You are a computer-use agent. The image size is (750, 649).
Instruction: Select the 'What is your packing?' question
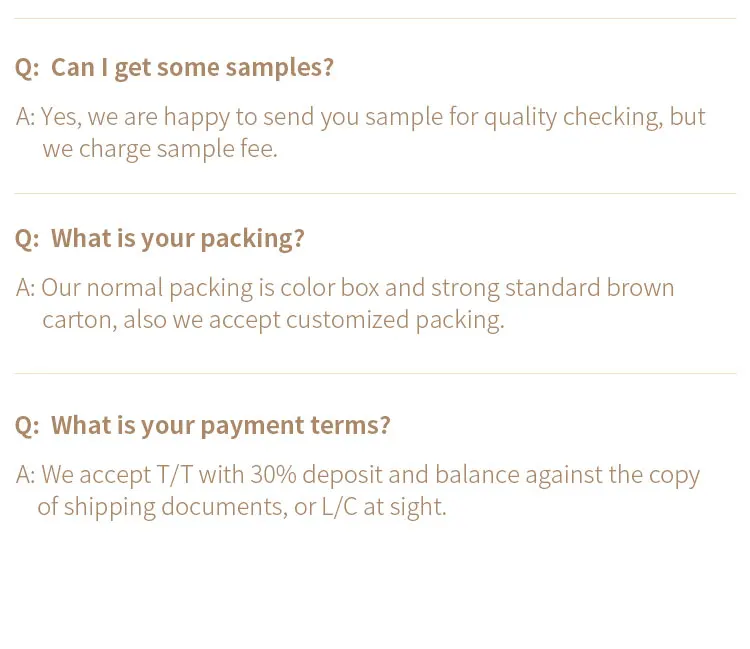pos(177,238)
